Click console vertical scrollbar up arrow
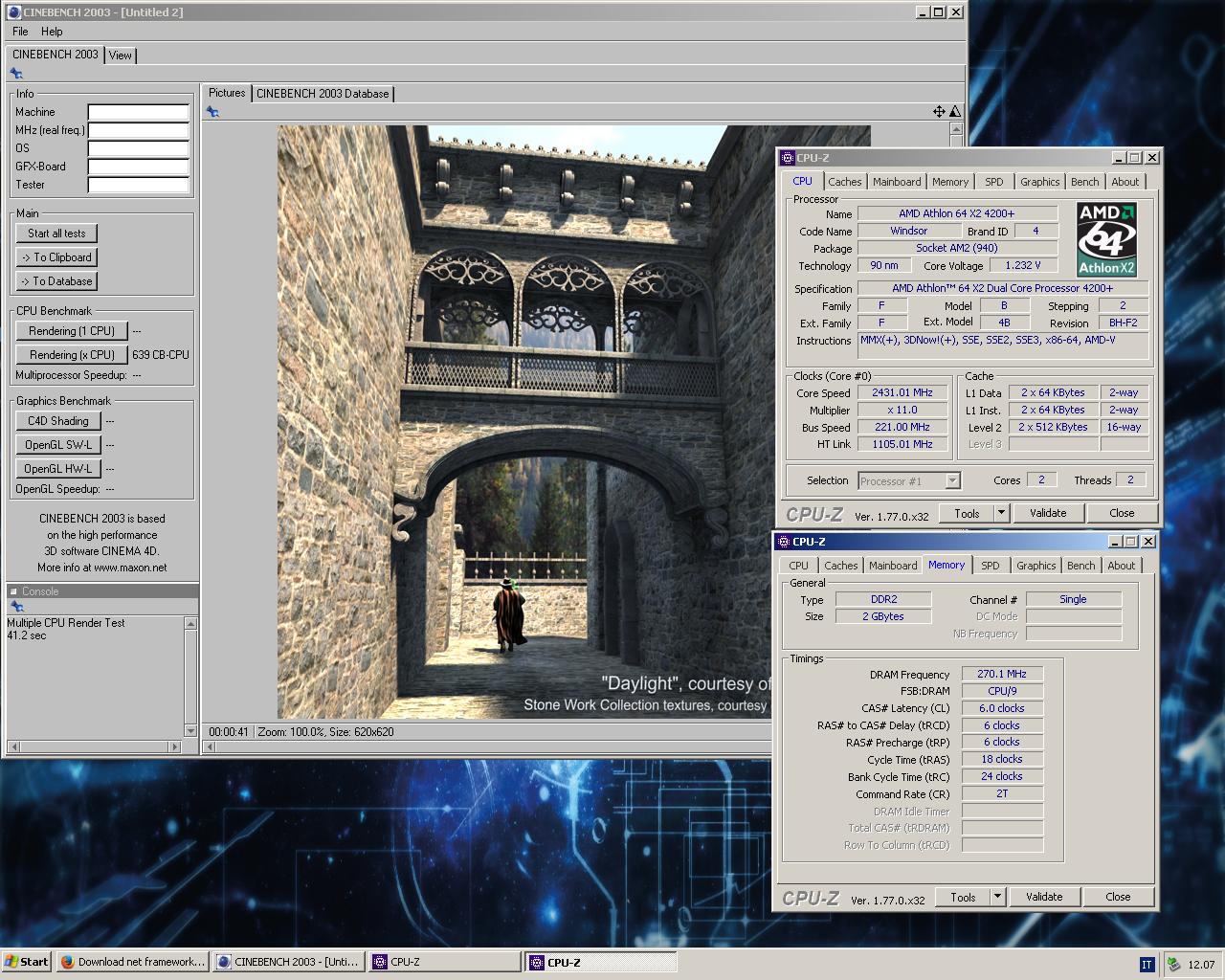Image resolution: width=1225 pixels, height=980 pixels. [x=190, y=624]
